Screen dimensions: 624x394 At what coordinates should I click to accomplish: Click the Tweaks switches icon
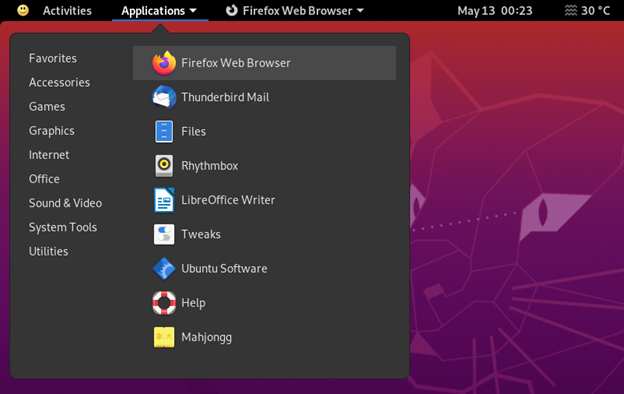(x=164, y=234)
